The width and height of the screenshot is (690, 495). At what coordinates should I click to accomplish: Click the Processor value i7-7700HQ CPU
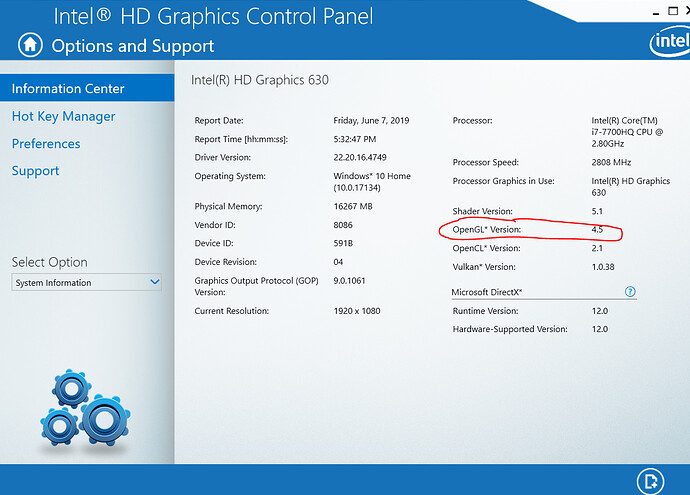627,132
